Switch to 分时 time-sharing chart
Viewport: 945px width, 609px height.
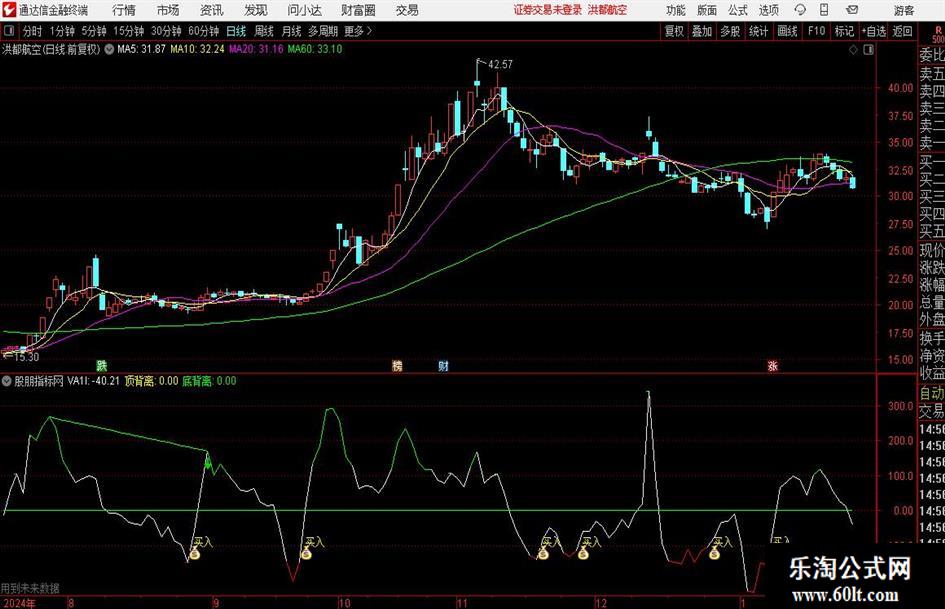(32, 31)
